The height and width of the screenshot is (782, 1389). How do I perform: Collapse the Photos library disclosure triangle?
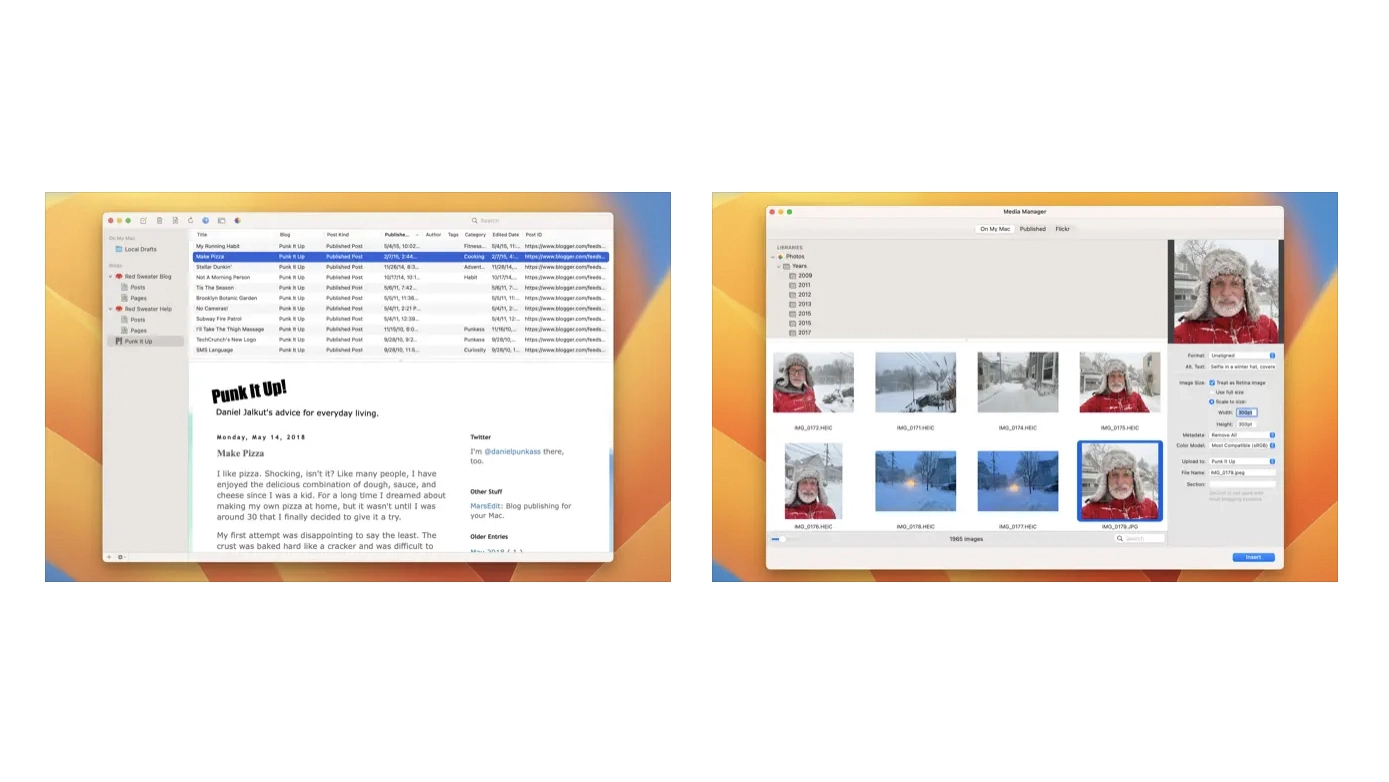click(773, 257)
